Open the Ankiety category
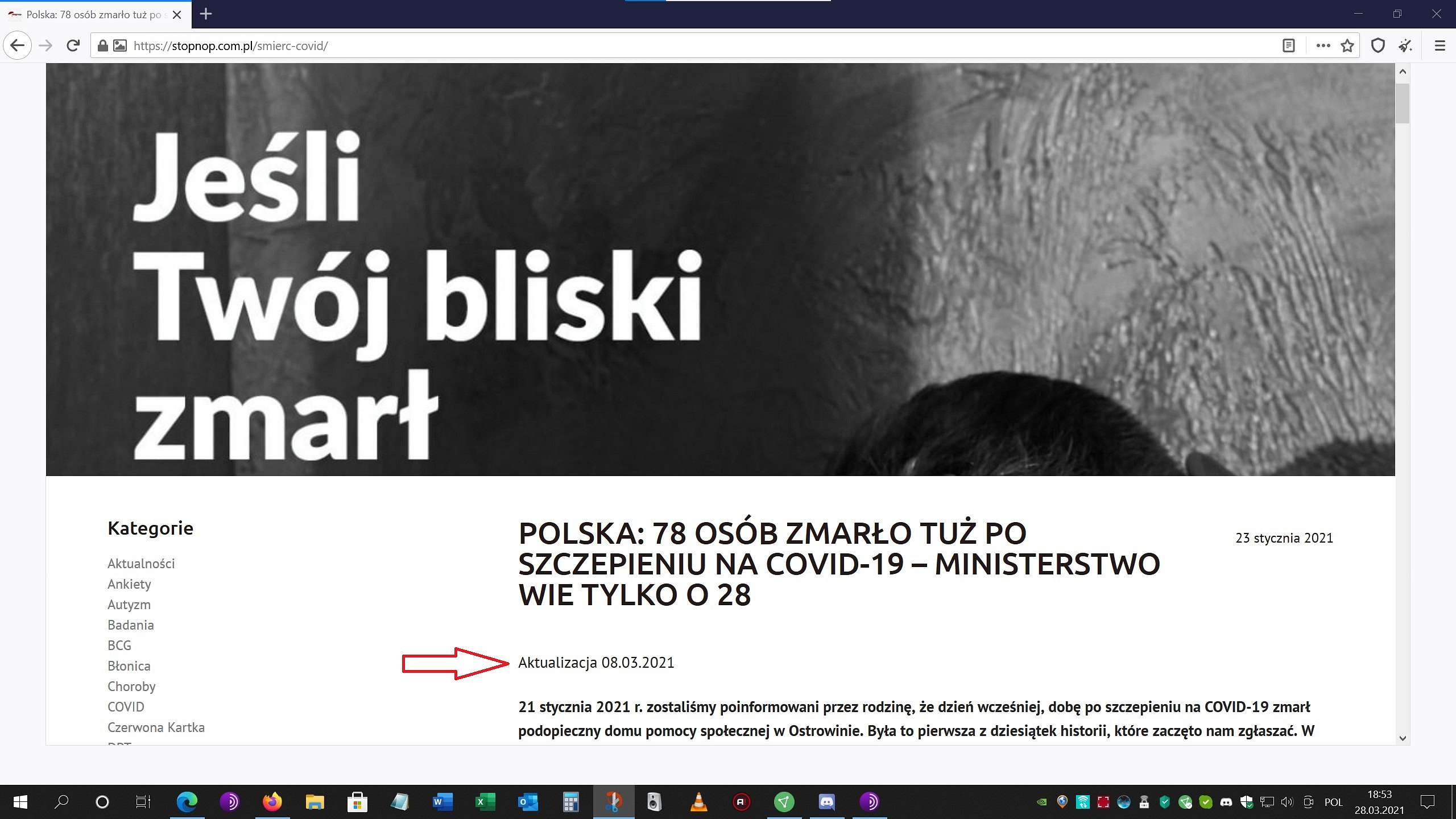This screenshot has width=1456, height=819. tap(129, 584)
